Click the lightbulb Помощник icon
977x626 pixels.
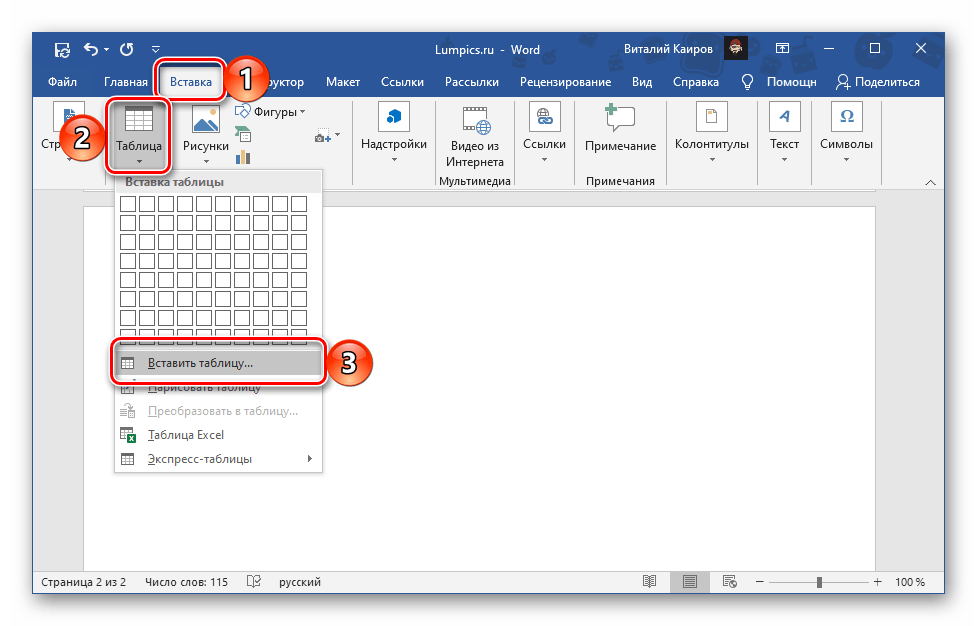746,82
